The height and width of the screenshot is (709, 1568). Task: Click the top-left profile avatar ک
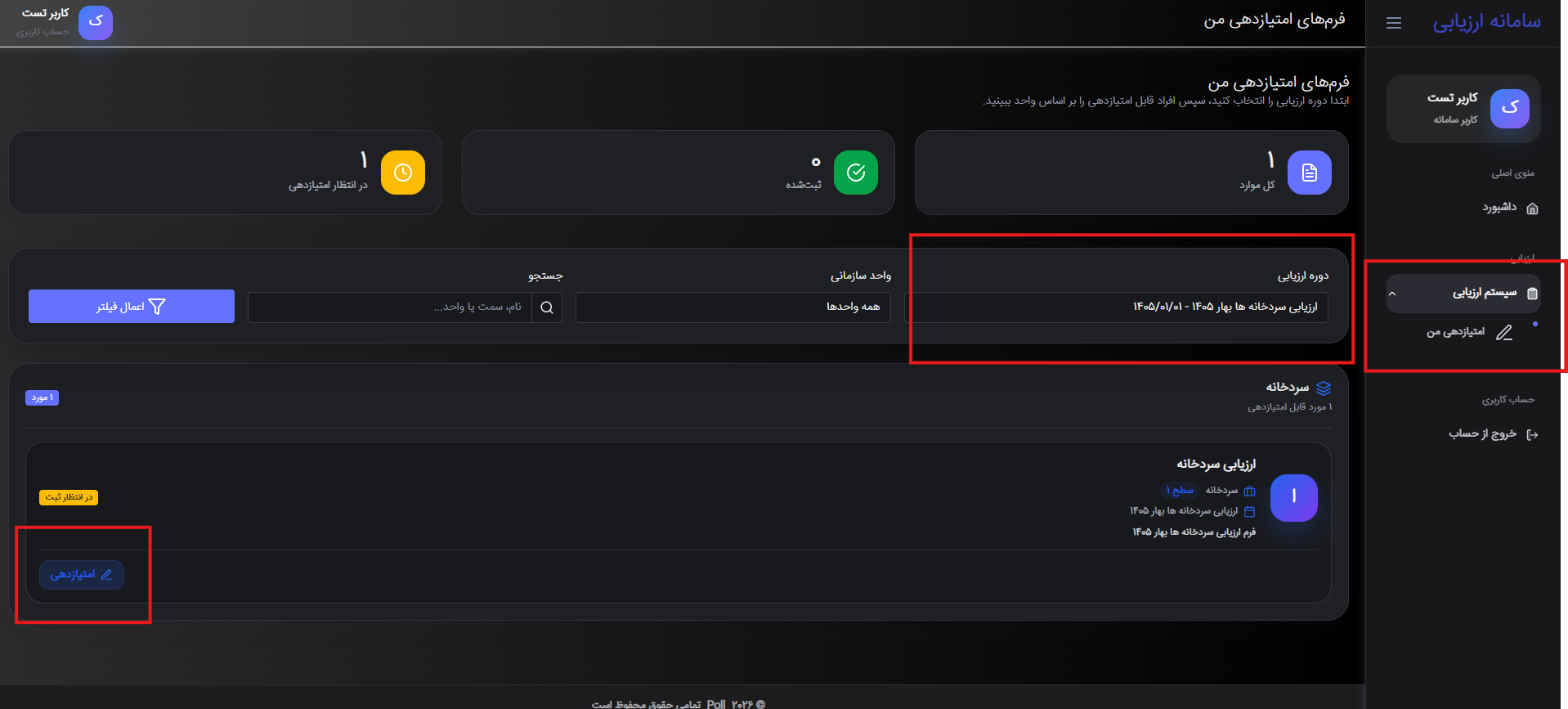click(x=96, y=22)
